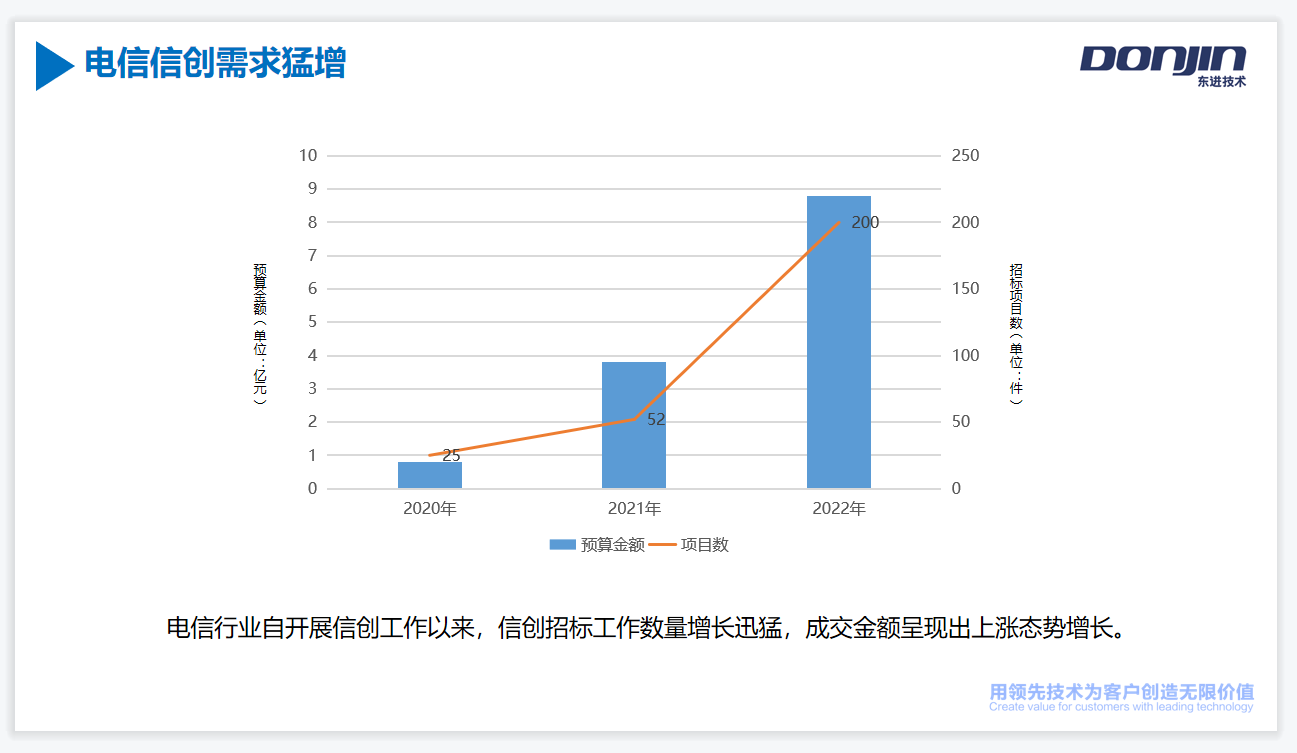
Task: Select the tallest bar for 2022年
Action: click(838, 340)
